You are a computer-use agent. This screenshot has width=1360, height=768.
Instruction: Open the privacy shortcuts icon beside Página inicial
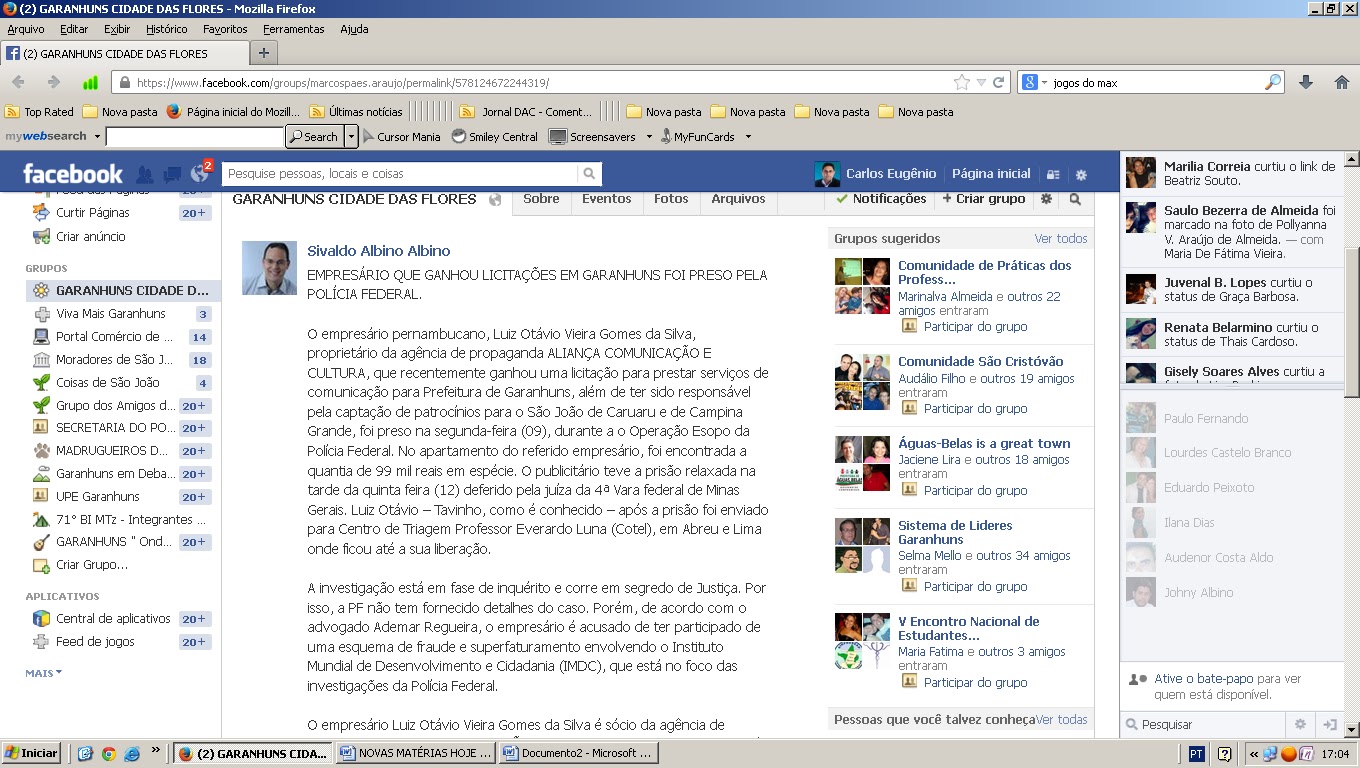point(1053,174)
